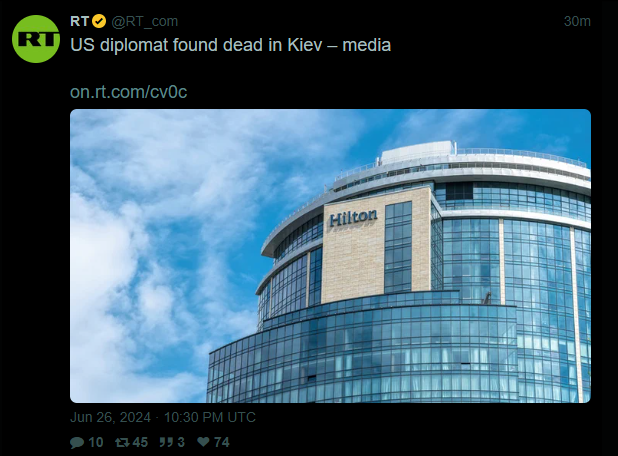
Task: View the 74 likes count
Action: [222, 443]
